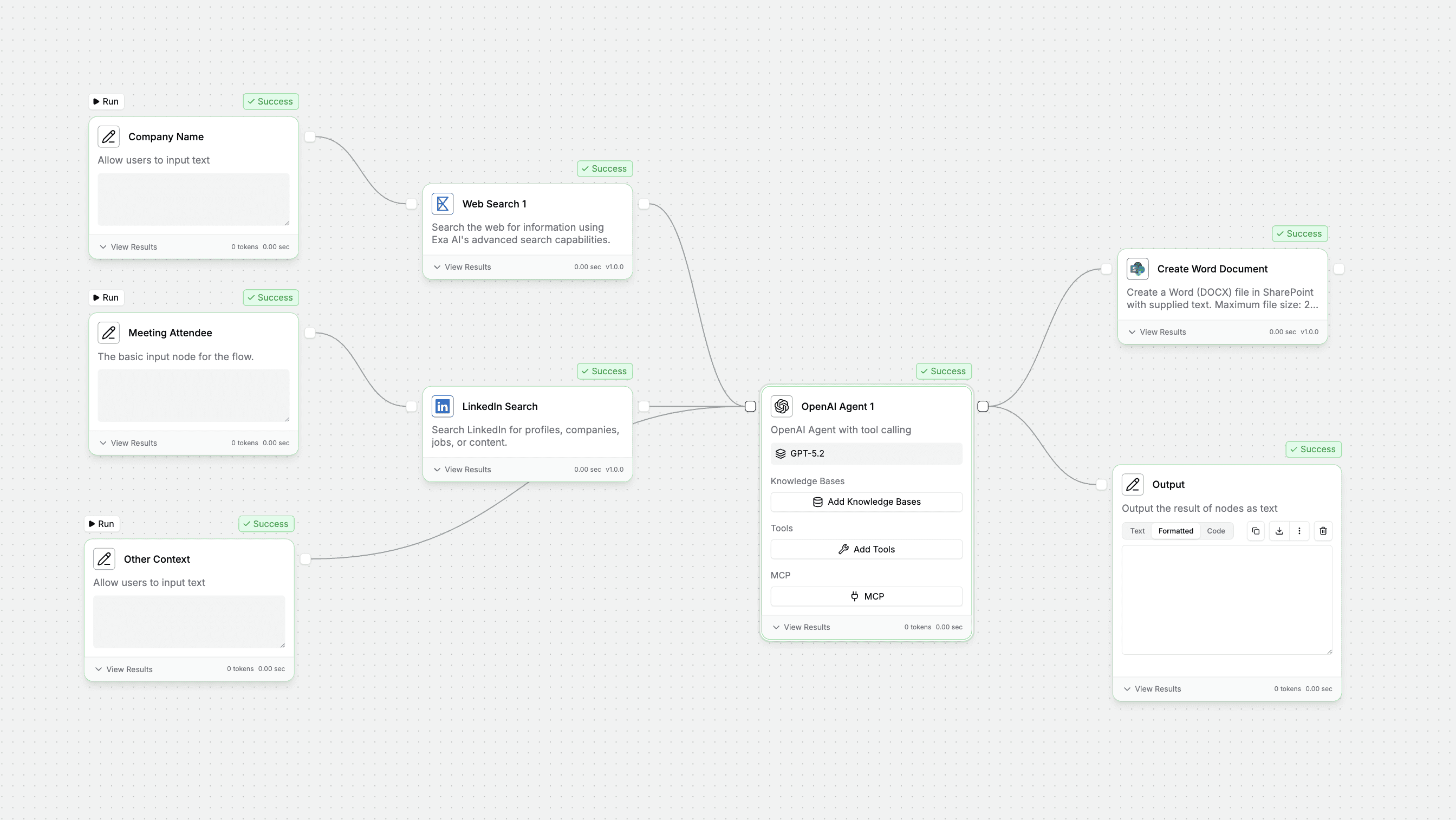
Task: Click the Add Tools button
Action: coord(866,549)
